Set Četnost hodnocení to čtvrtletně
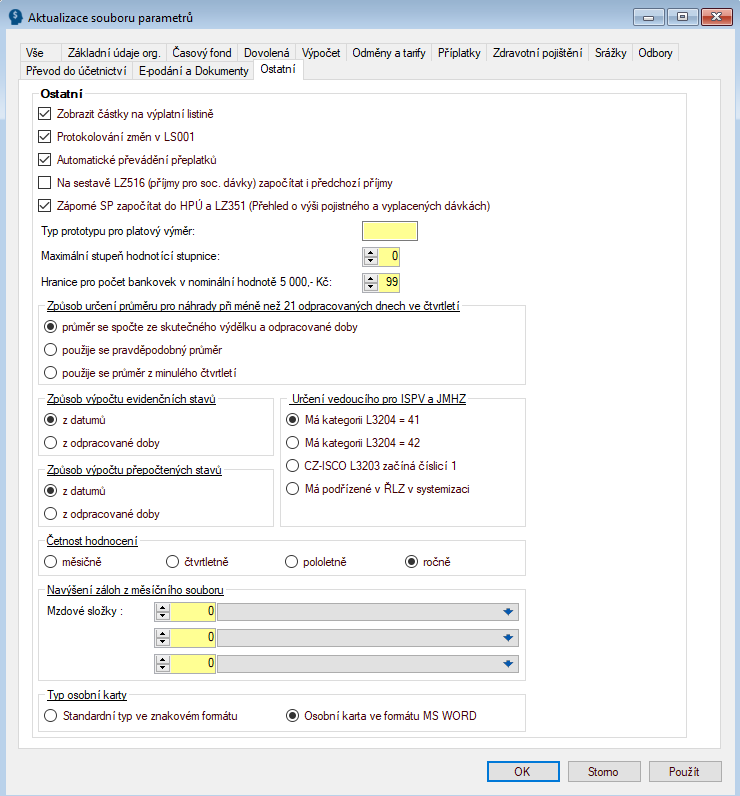Viewport: 740px width, 796px height. (x=173, y=562)
